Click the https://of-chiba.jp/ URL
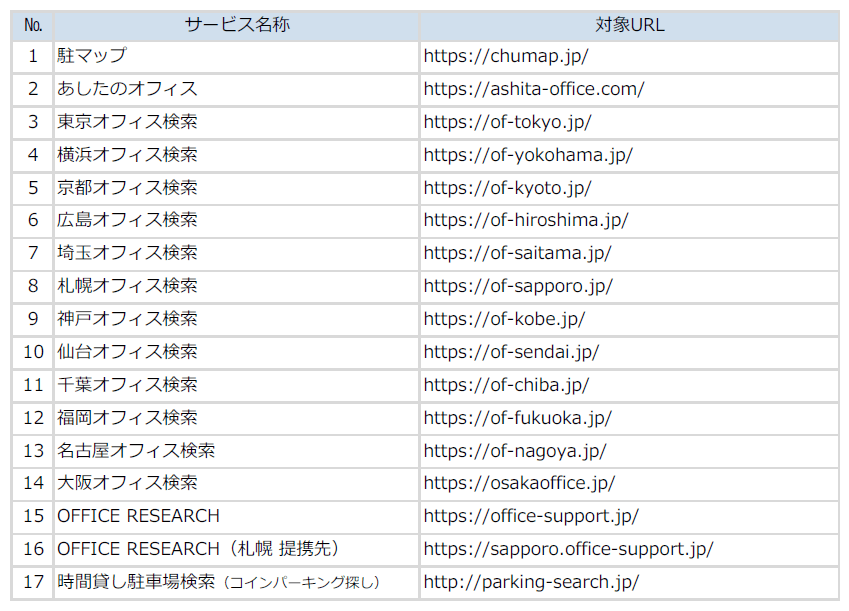Viewport: 849px width, 611px height. pos(506,385)
